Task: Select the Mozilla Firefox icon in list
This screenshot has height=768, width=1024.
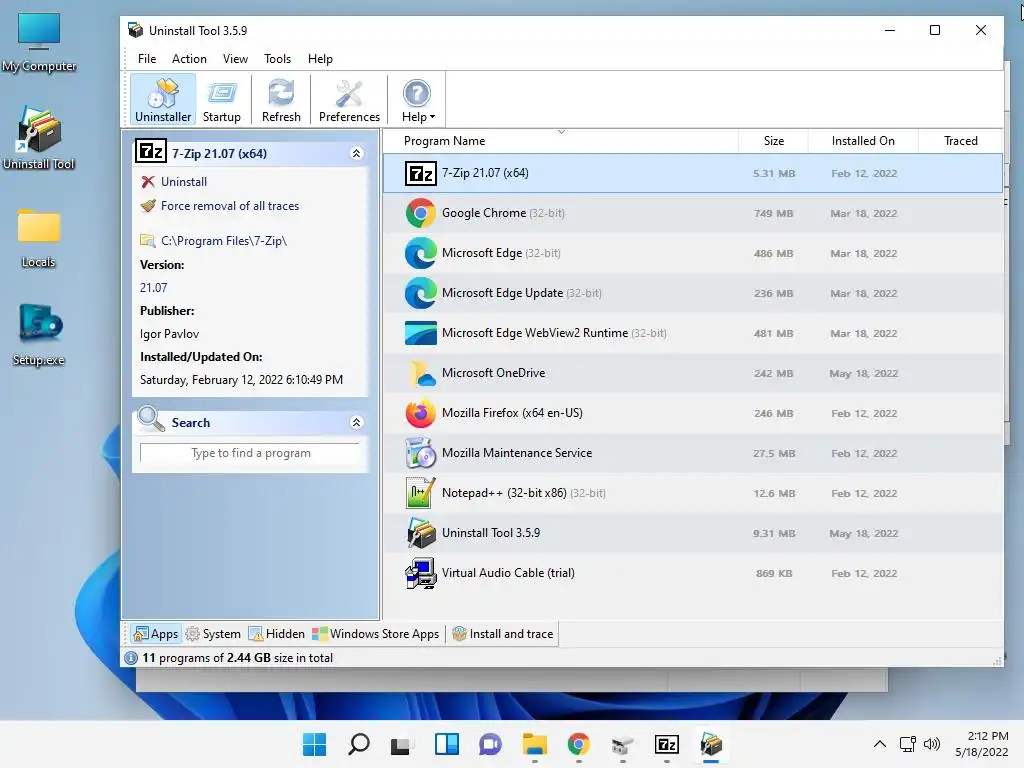Action: coord(421,413)
